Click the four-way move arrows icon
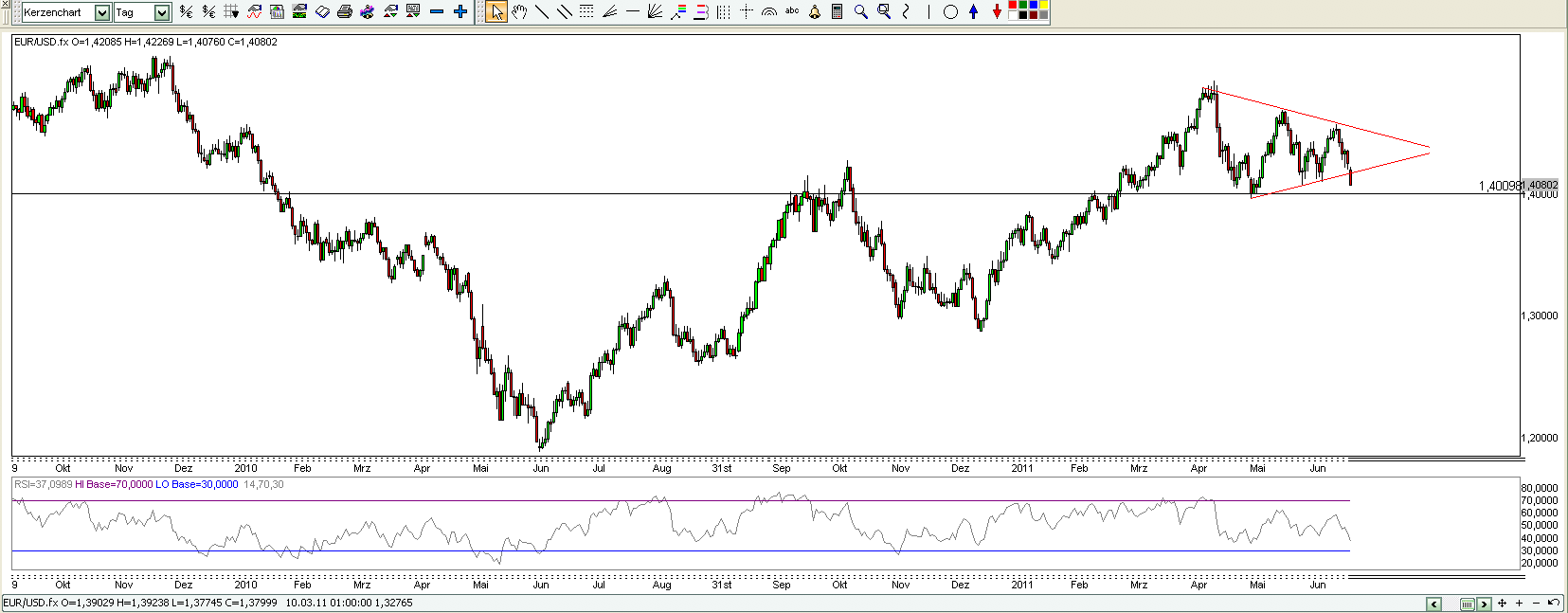 pos(1502,604)
